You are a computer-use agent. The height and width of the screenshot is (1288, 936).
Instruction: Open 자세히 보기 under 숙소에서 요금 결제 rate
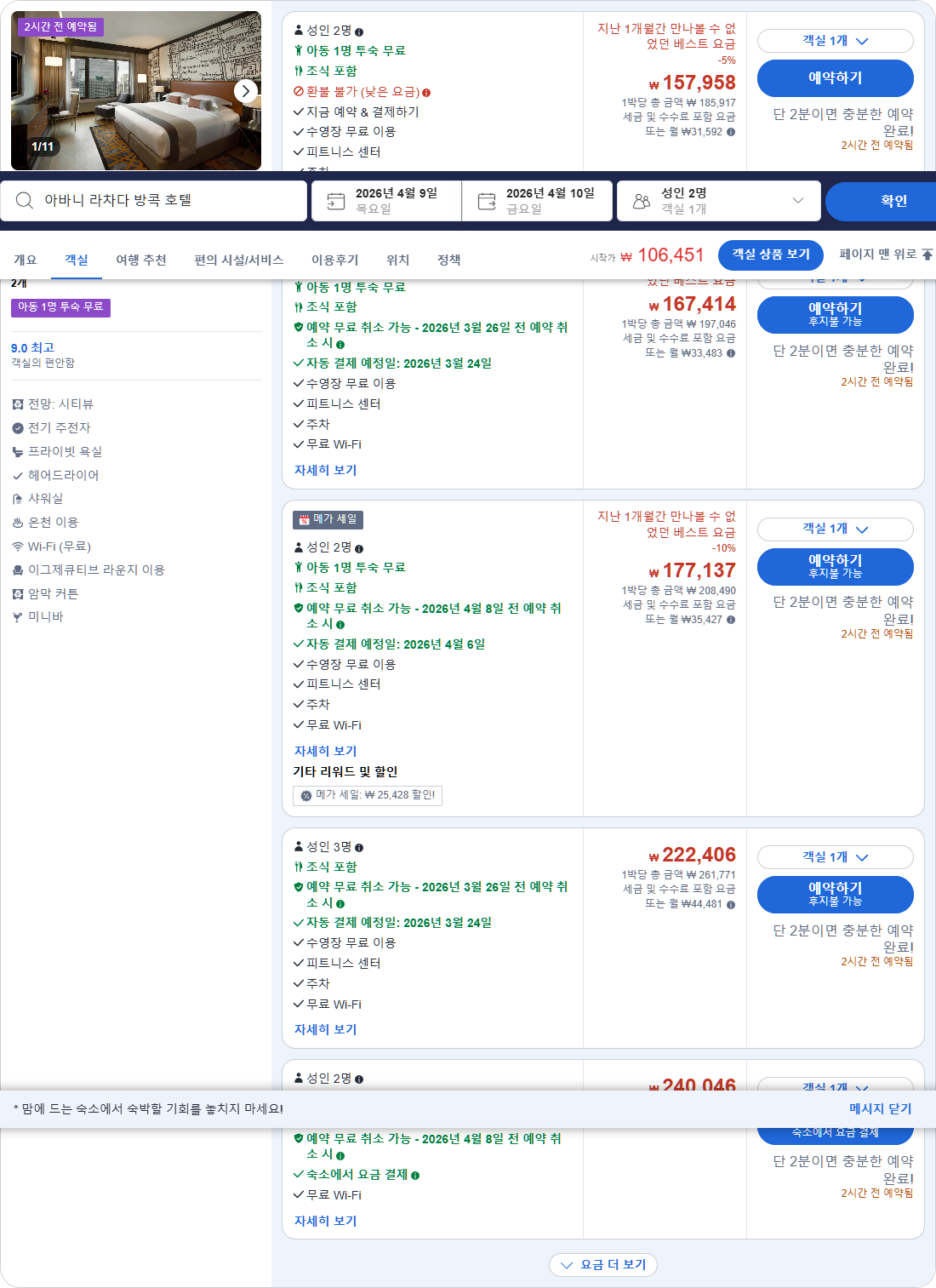coord(326,1222)
